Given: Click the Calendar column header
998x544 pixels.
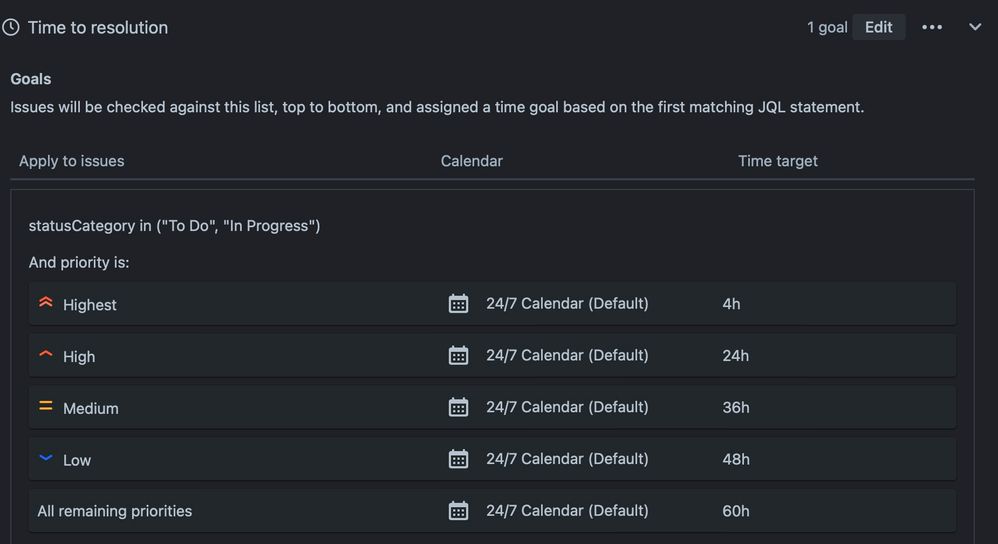Looking at the screenshot, I should (472, 161).
